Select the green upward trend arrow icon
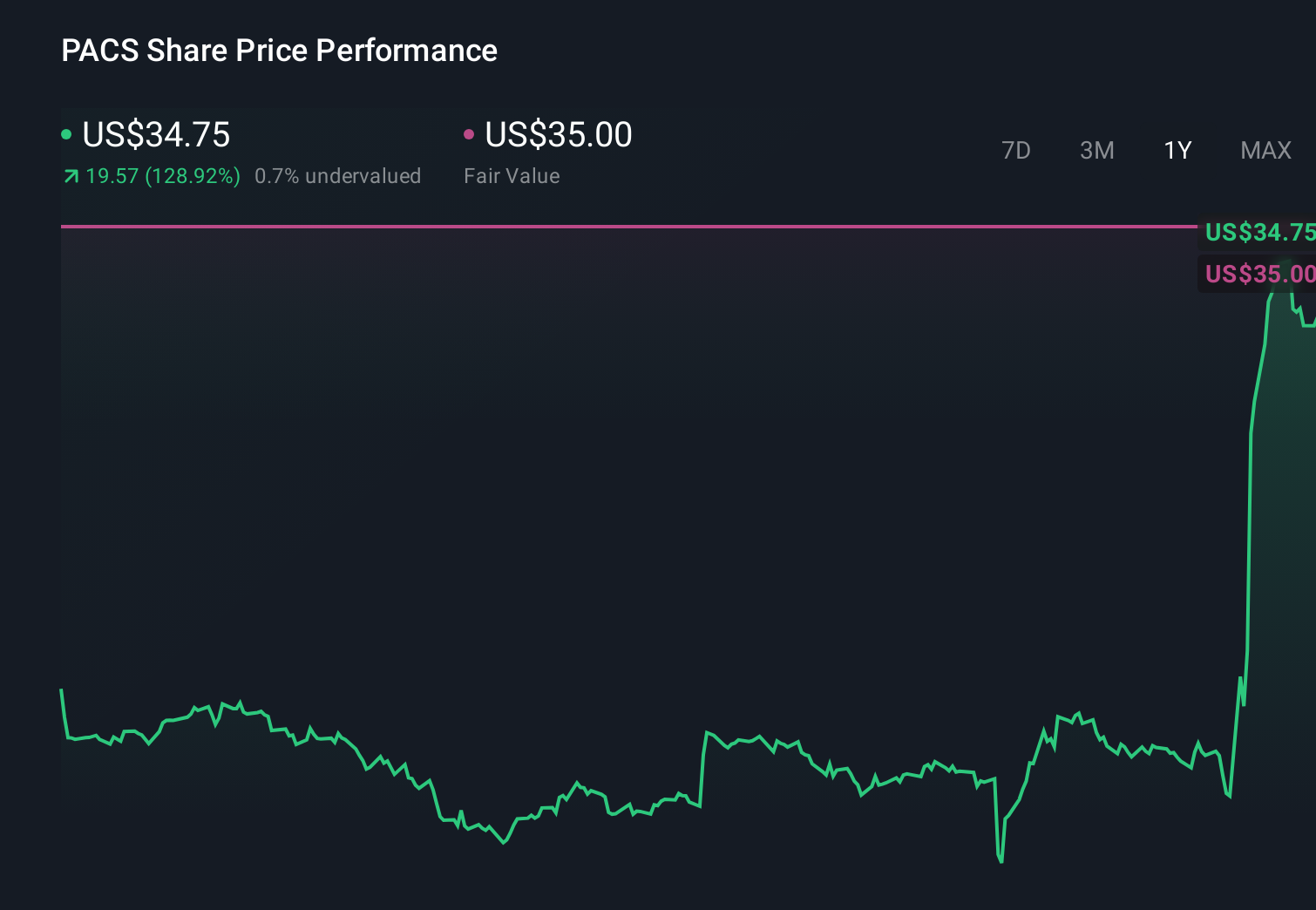The height and width of the screenshot is (910, 1316). pos(71,175)
